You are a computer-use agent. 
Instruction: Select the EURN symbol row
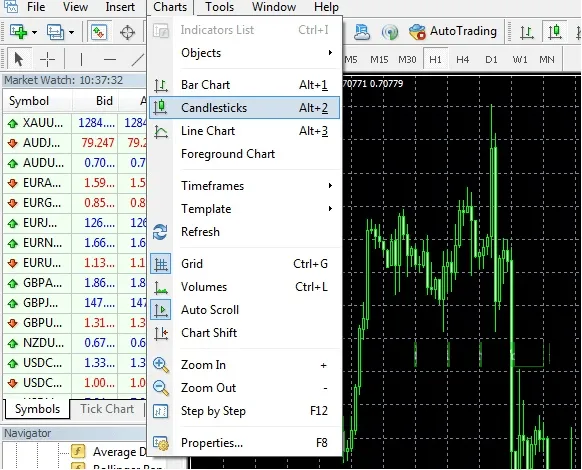click(75, 243)
